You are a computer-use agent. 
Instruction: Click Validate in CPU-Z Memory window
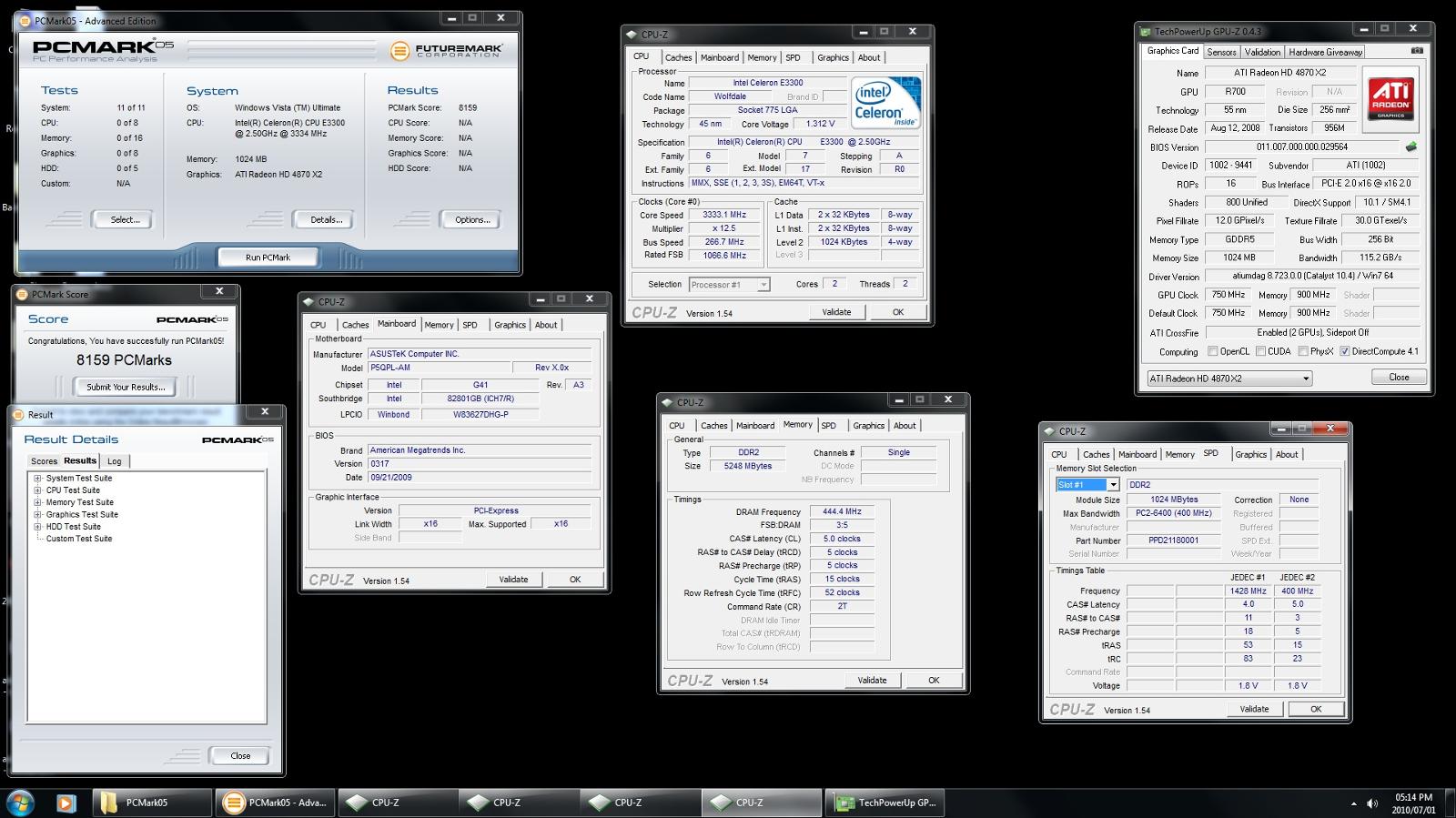click(872, 680)
